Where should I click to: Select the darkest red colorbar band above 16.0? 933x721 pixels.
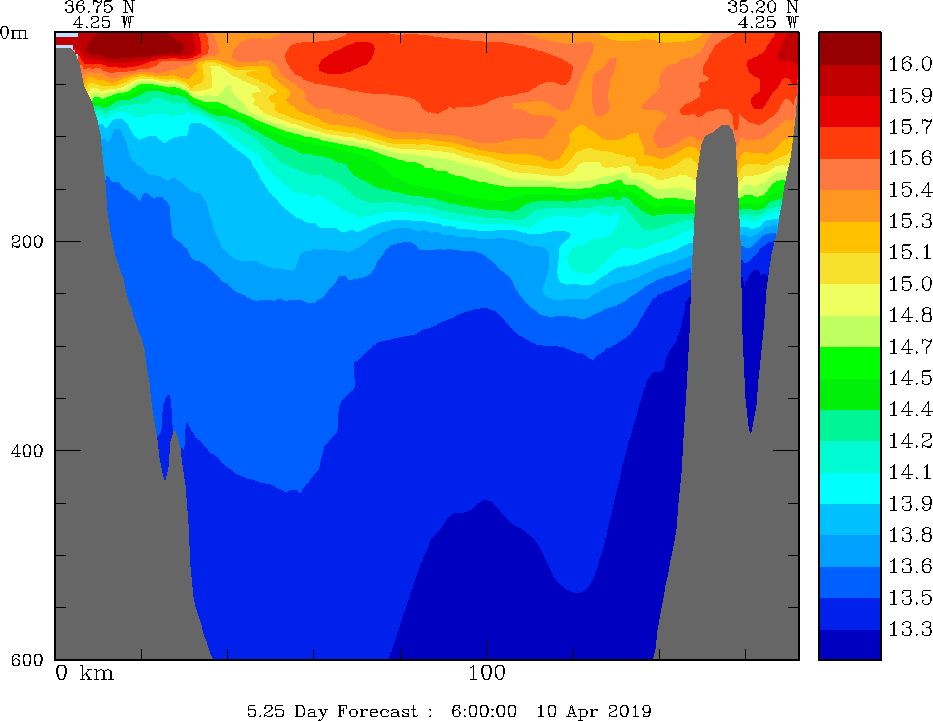pos(849,48)
